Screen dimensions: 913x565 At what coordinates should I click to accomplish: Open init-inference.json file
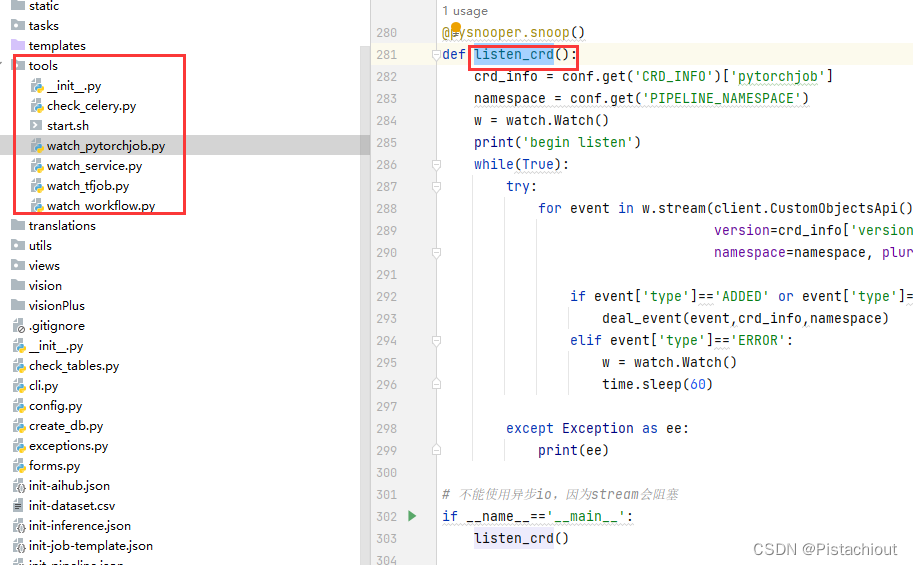click(x=80, y=526)
